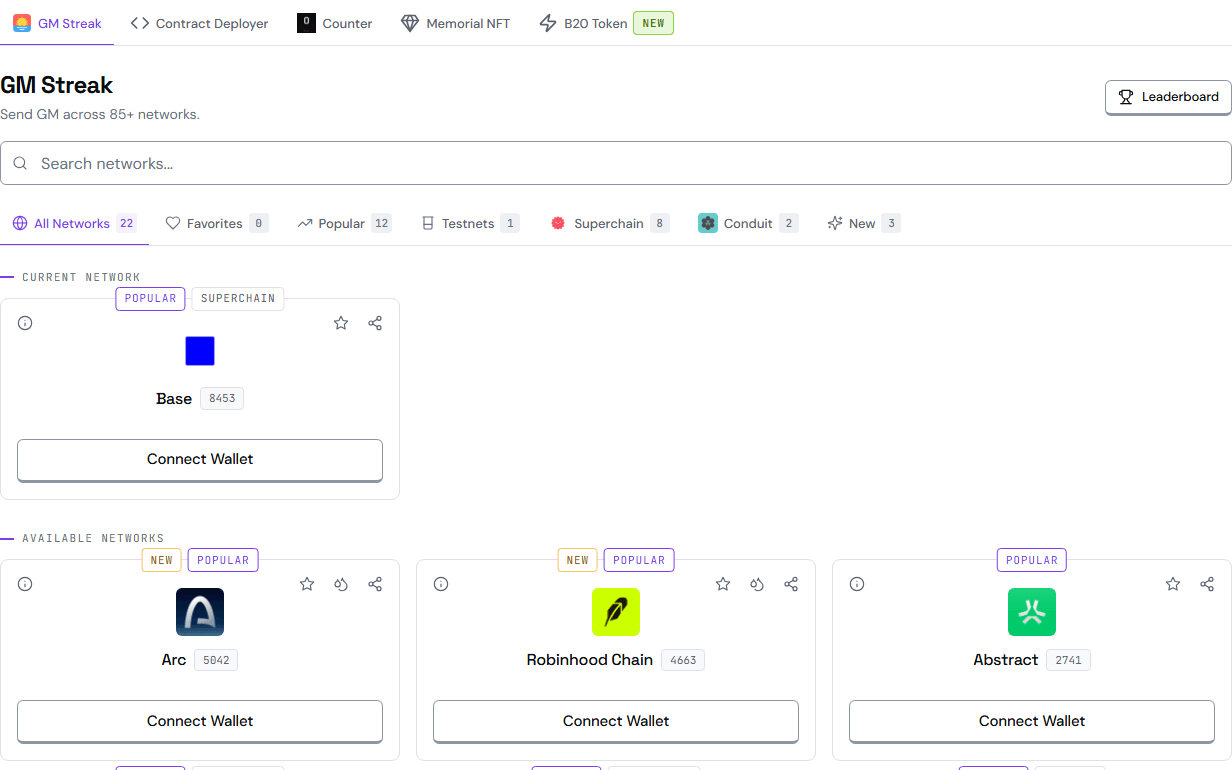Select the All Networks filter
Screen dimensions: 1232x770
point(74,223)
